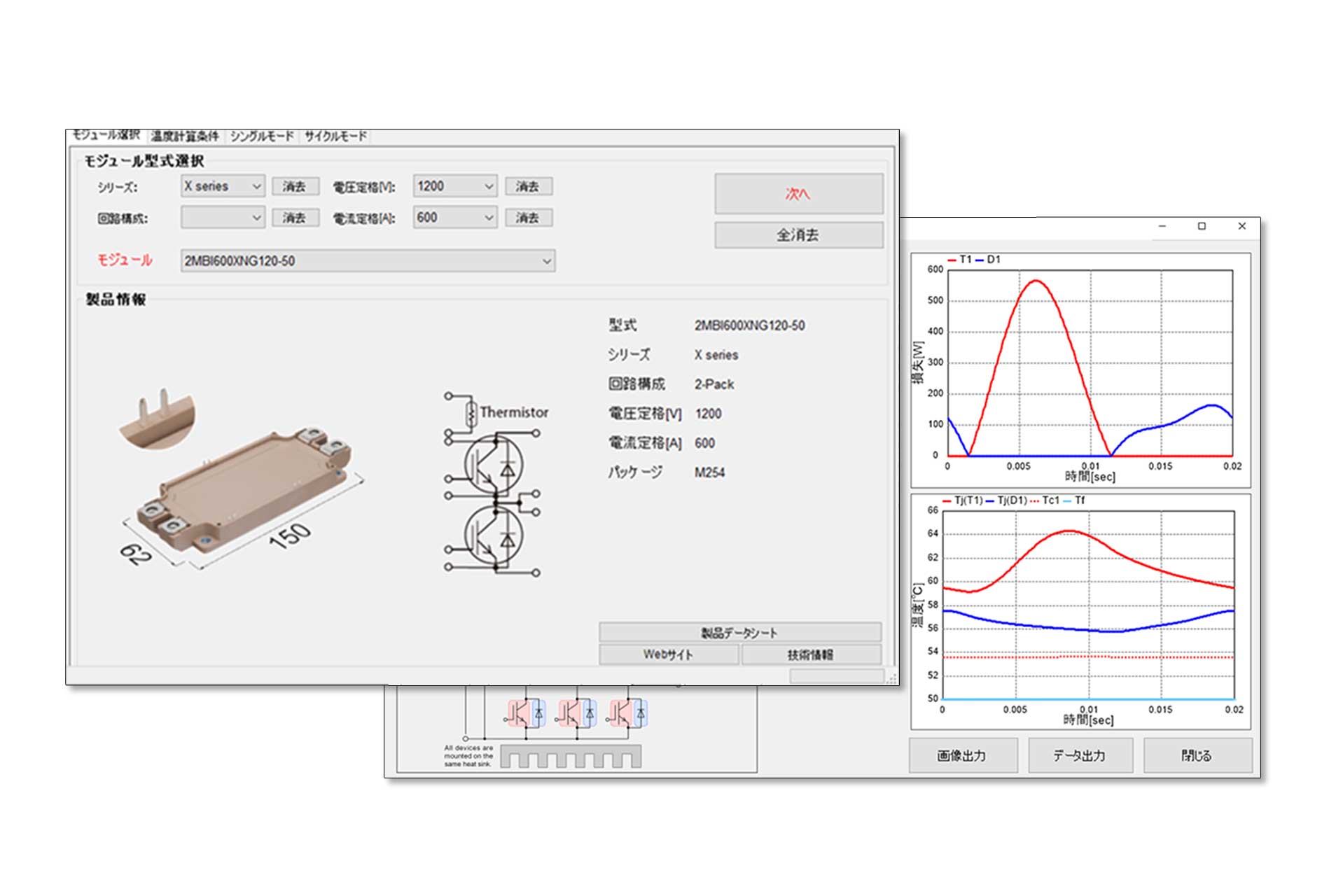Open the モジュール選択 tab
This screenshot has width=1322, height=896.
click(106, 135)
